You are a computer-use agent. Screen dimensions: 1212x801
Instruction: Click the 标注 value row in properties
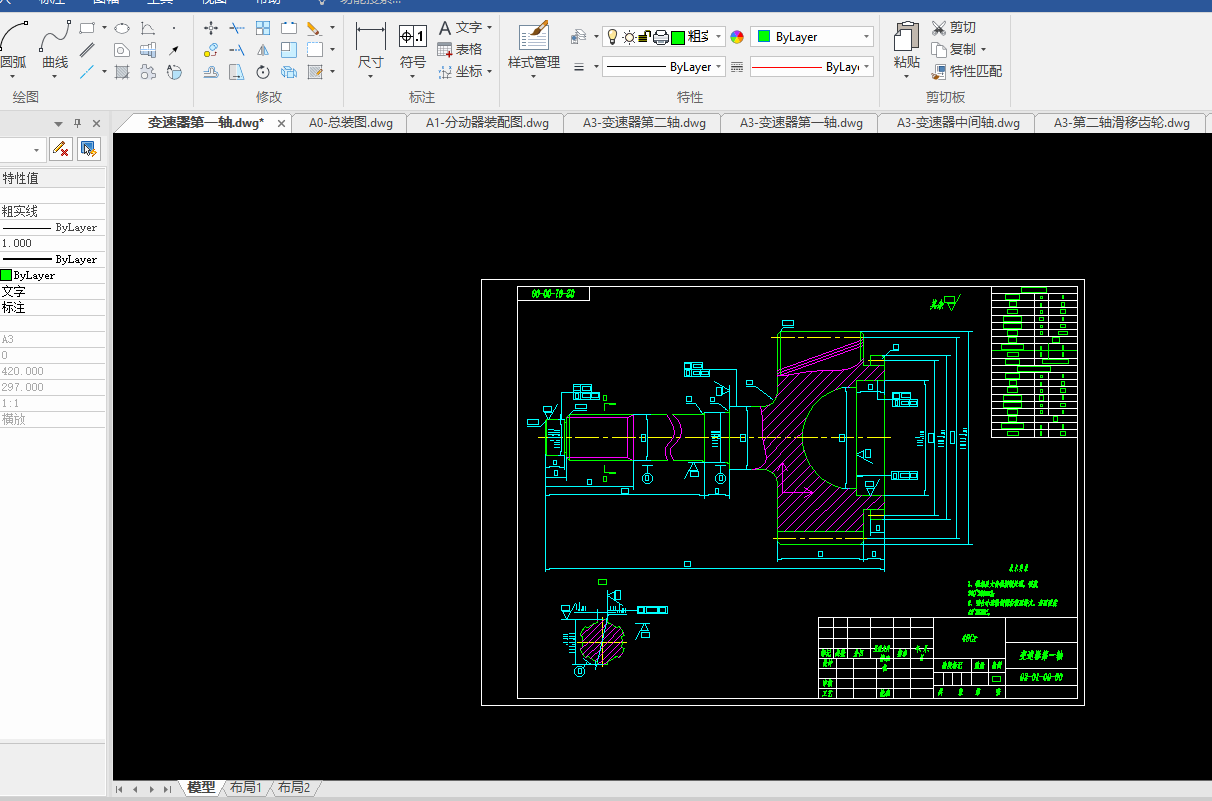(52, 307)
